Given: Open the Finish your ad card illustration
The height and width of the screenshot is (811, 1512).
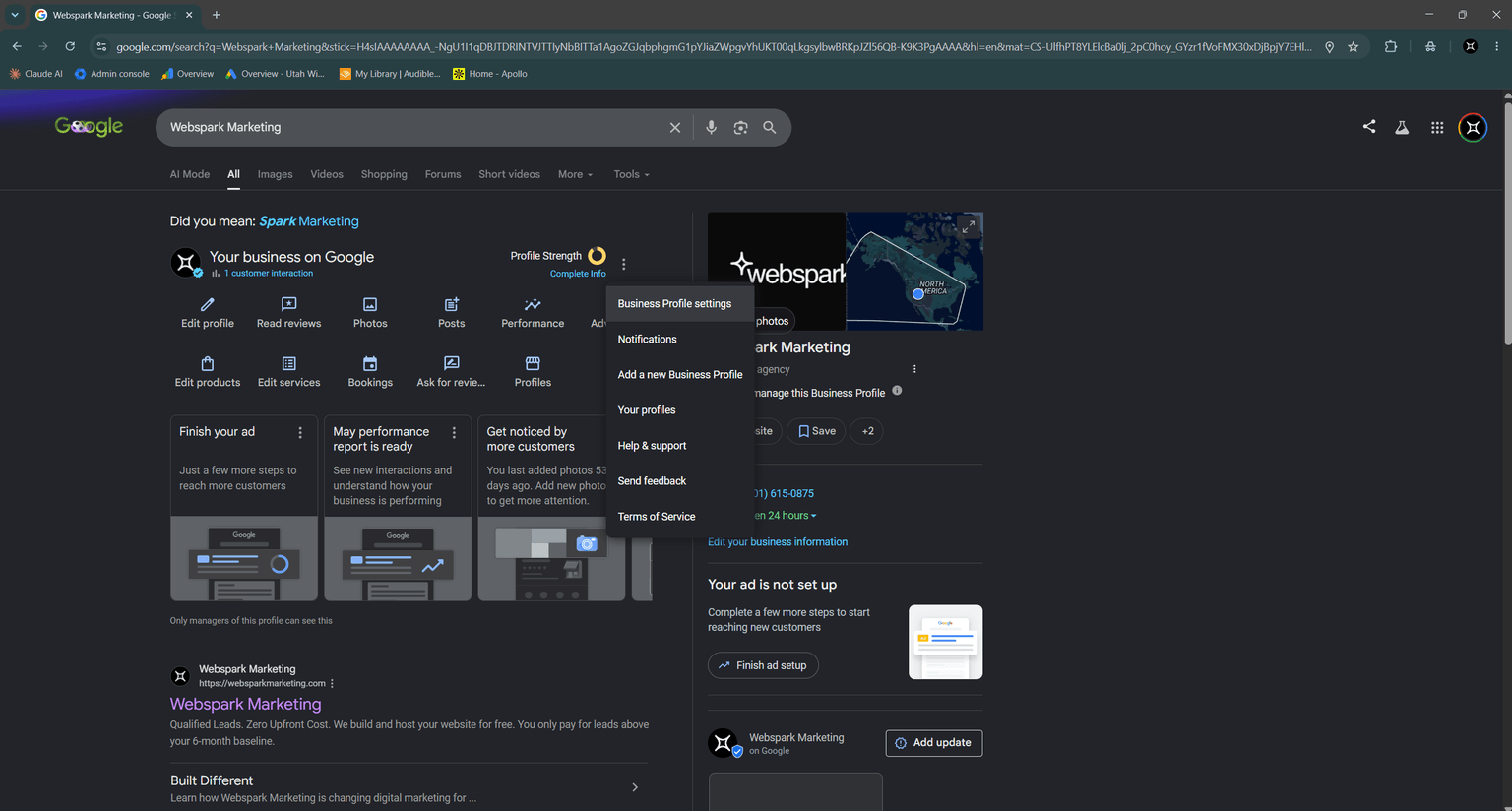Looking at the screenshot, I should click(244, 558).
